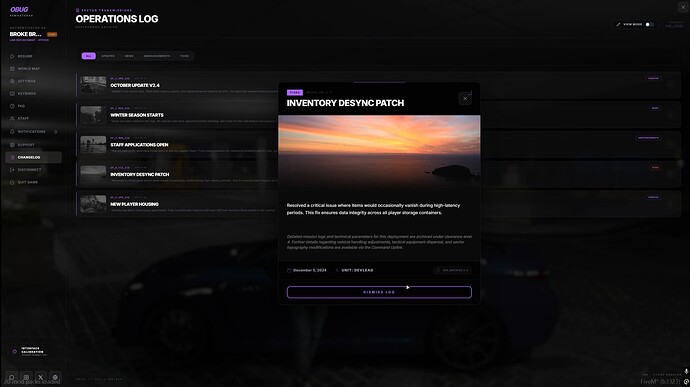The width and height of the screenshot is (690, 387).
Task: Open the Staff Applications Open entry
Action: tap(378, 144)
